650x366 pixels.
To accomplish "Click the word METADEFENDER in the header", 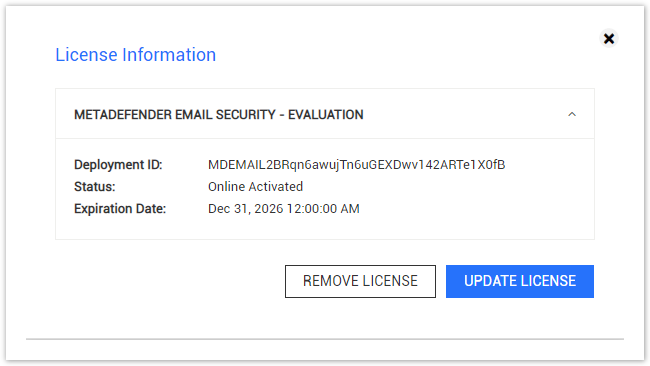I will click(123, 114).
